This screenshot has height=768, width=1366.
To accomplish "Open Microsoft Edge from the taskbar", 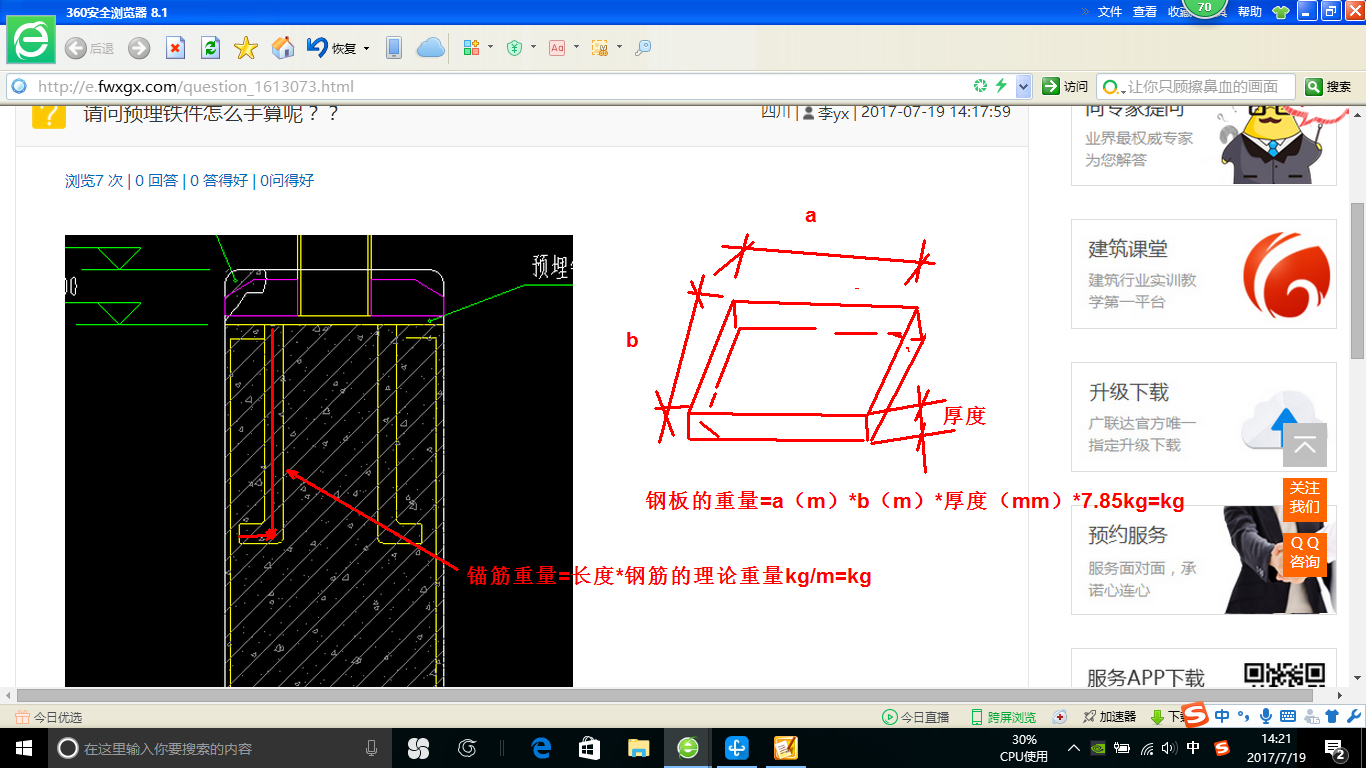I will point(542,748).
